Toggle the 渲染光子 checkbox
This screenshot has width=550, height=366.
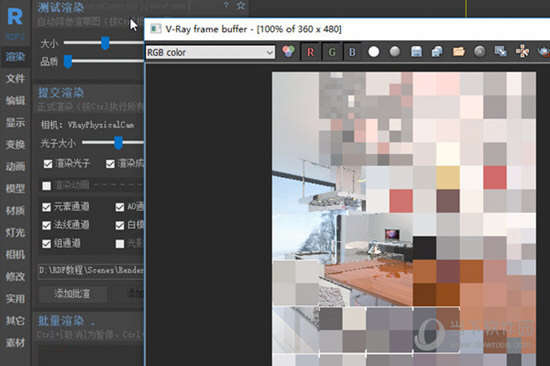(48, 164)
